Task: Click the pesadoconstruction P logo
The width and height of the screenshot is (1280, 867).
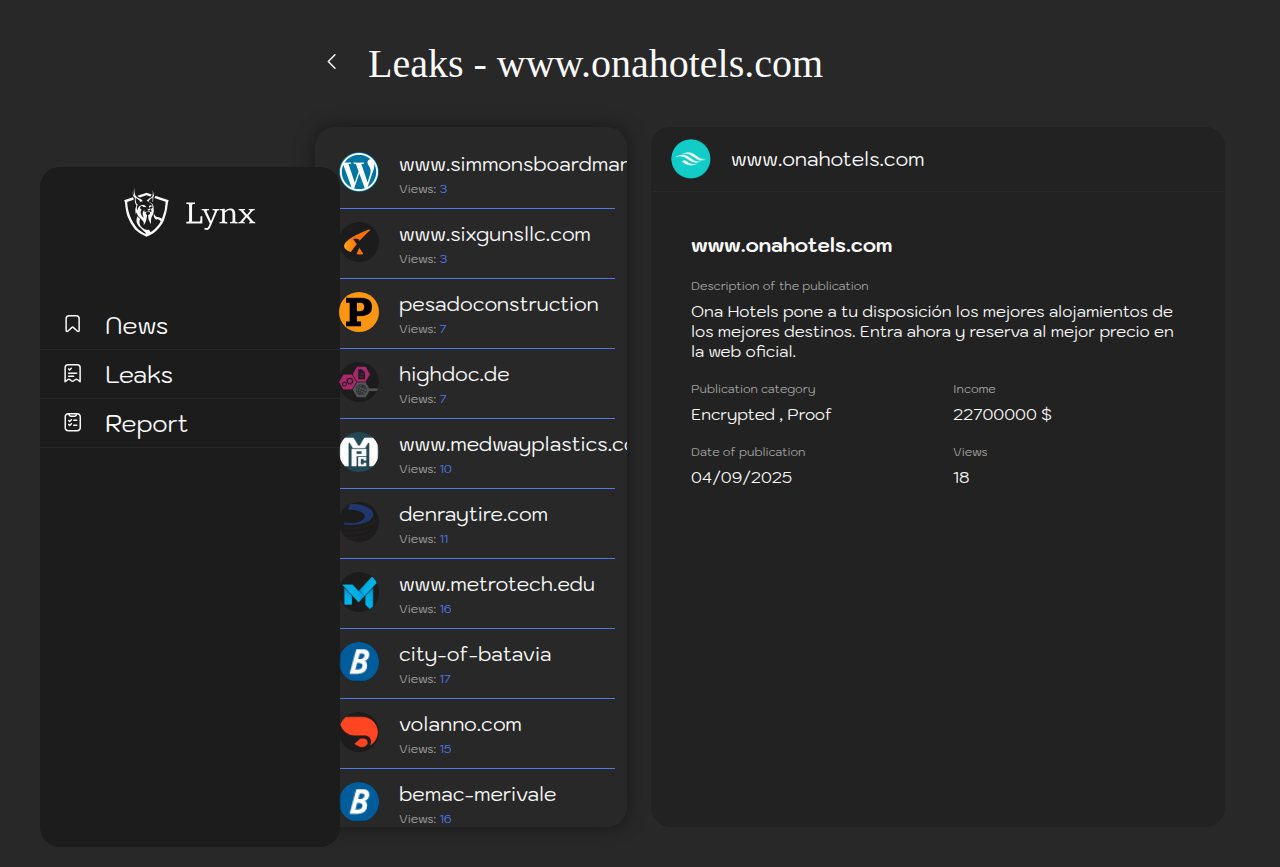Action: tap(359, 312)
